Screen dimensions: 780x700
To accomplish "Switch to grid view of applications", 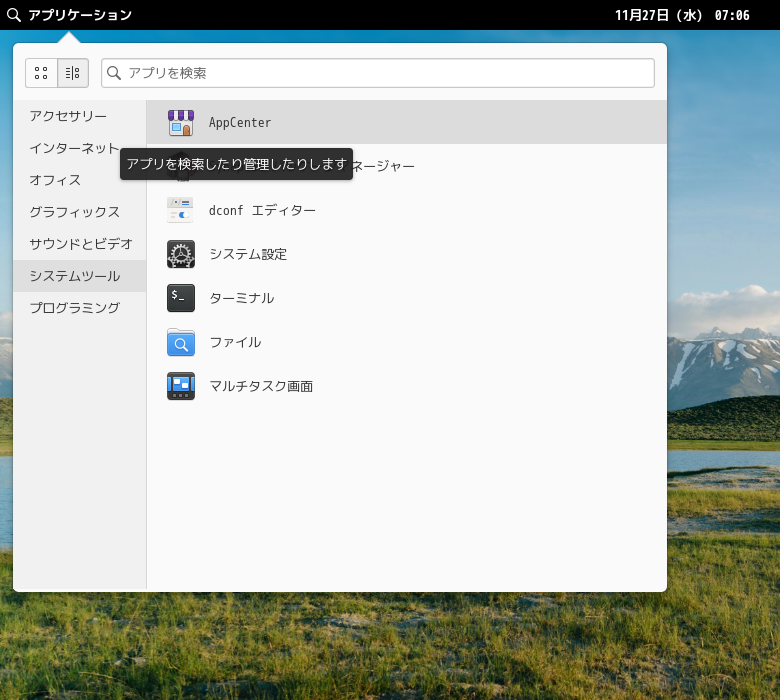I will [x=41, y=73].
